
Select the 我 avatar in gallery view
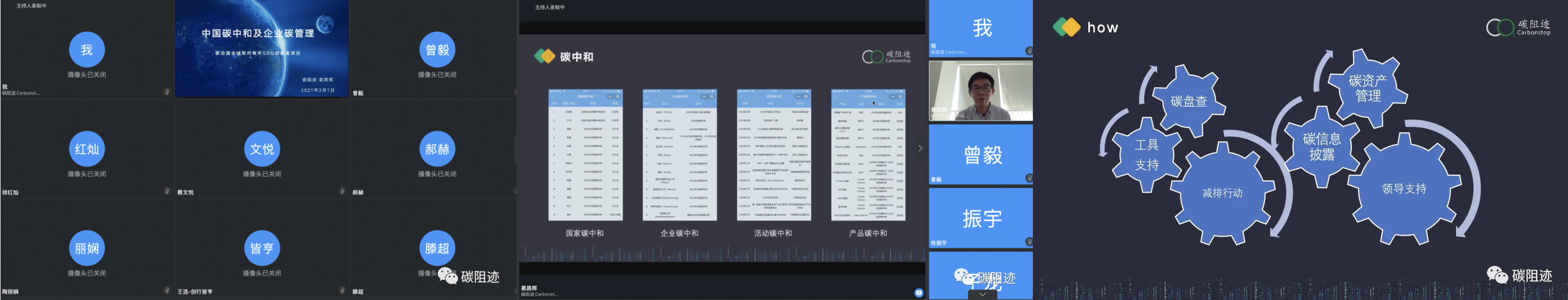coord(87,50)
